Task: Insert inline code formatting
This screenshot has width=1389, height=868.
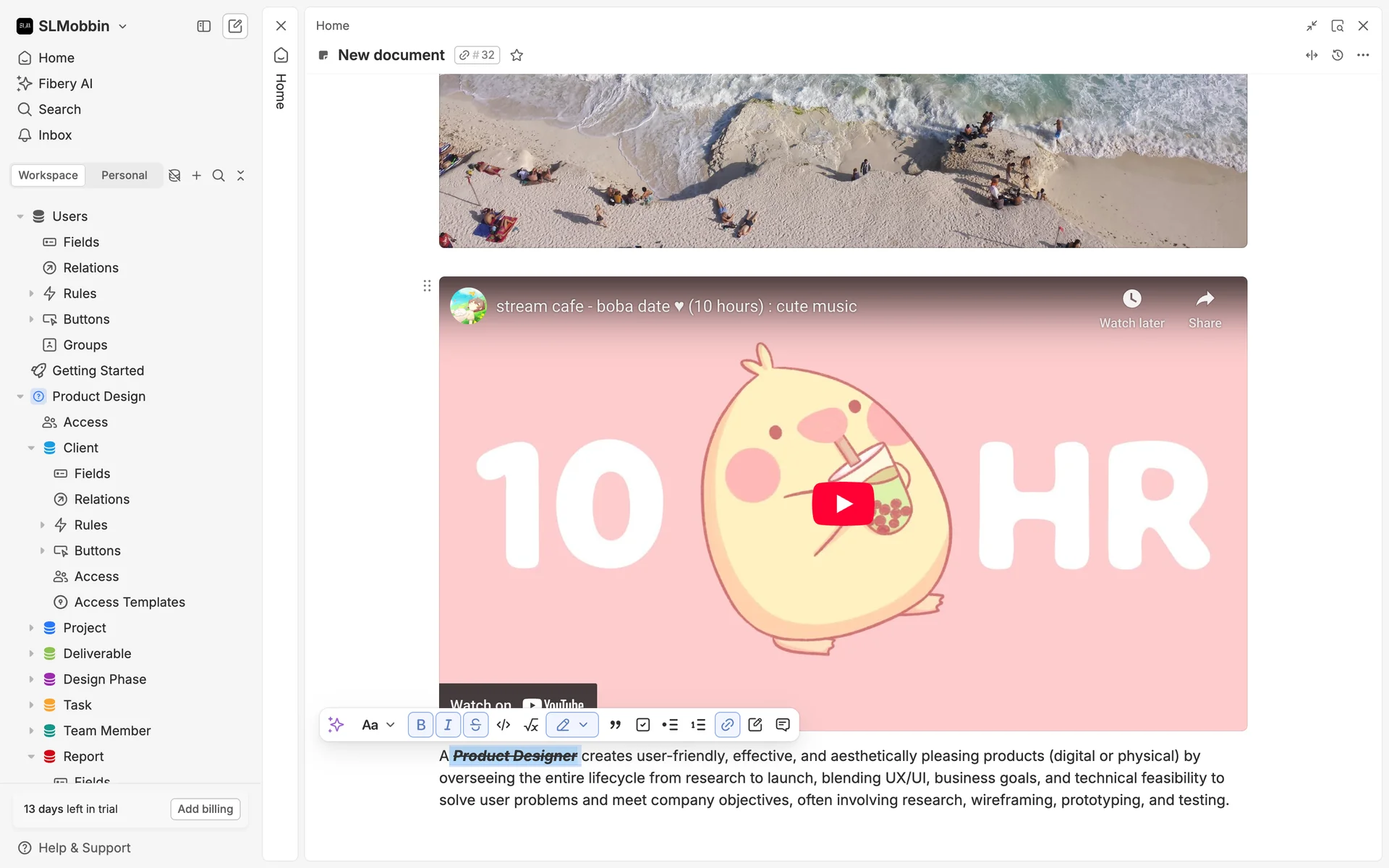Action: [504, 725]
